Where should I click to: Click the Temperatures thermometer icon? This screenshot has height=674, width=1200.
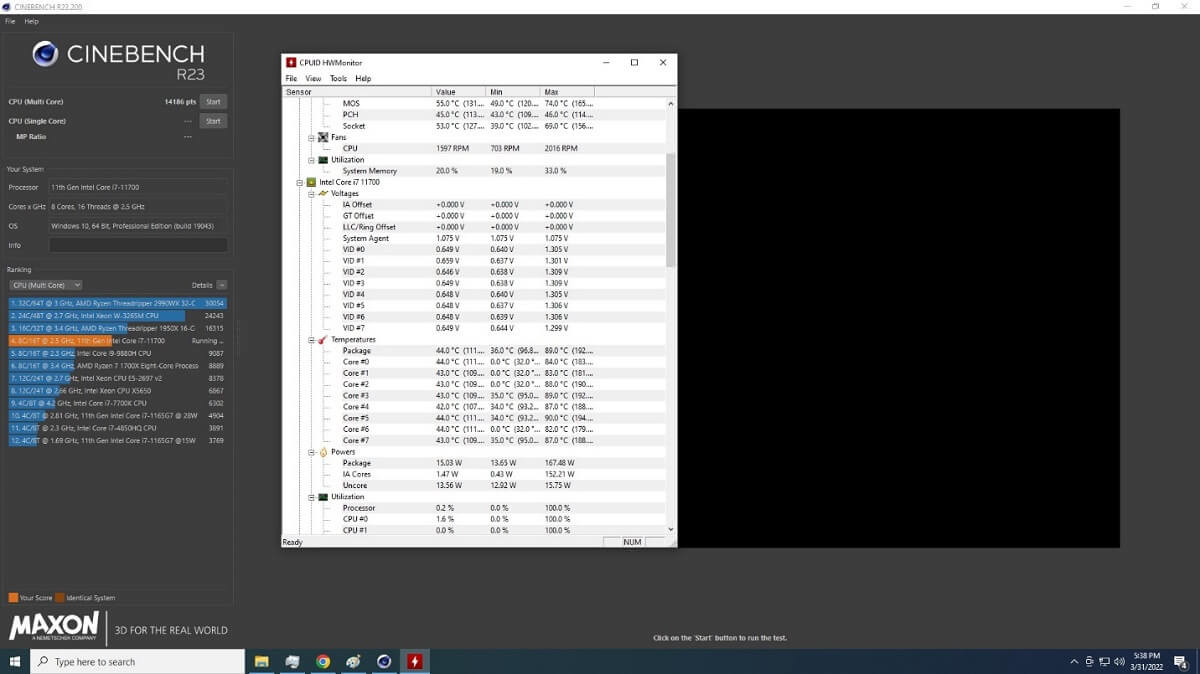(323, 339)
